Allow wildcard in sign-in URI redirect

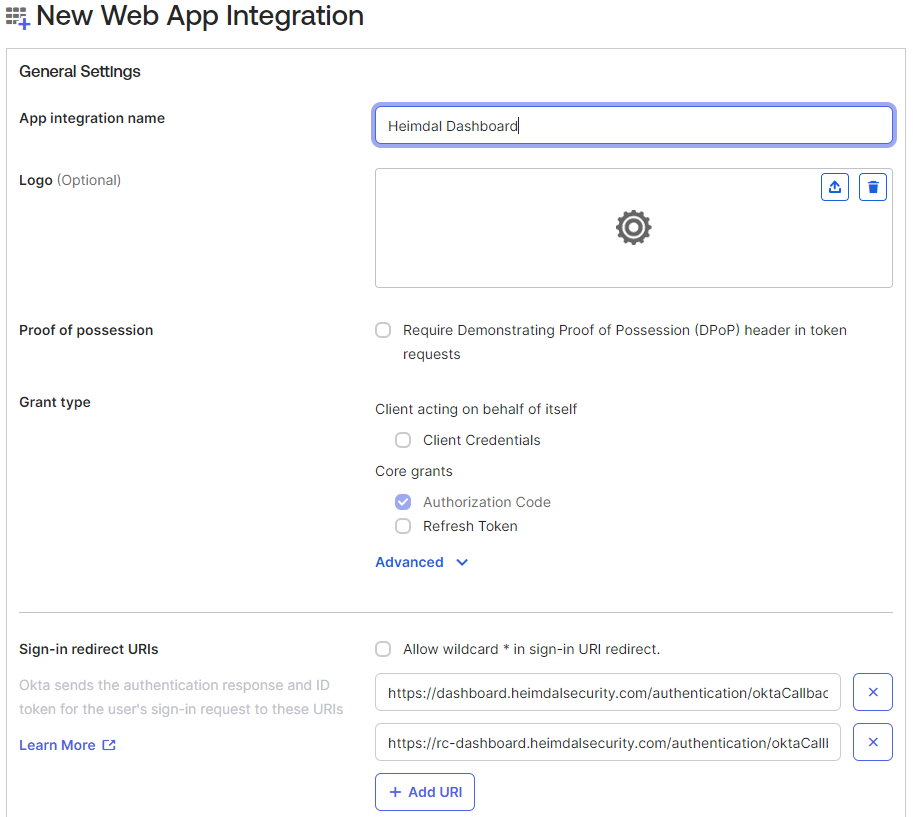pyautogui.click(x=383, y=649)
